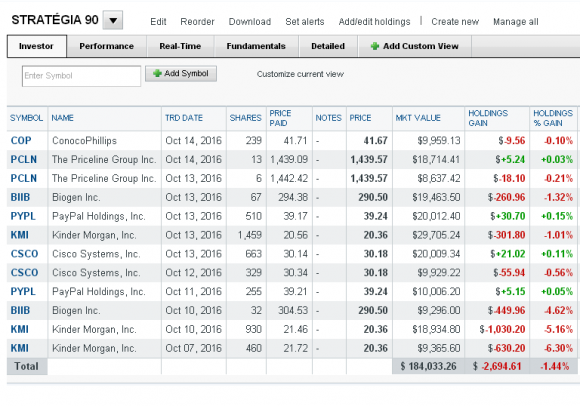Open Add/edit holdings
Image resolution: width=580 pixels, height=406 pixels.
[374, 22]
